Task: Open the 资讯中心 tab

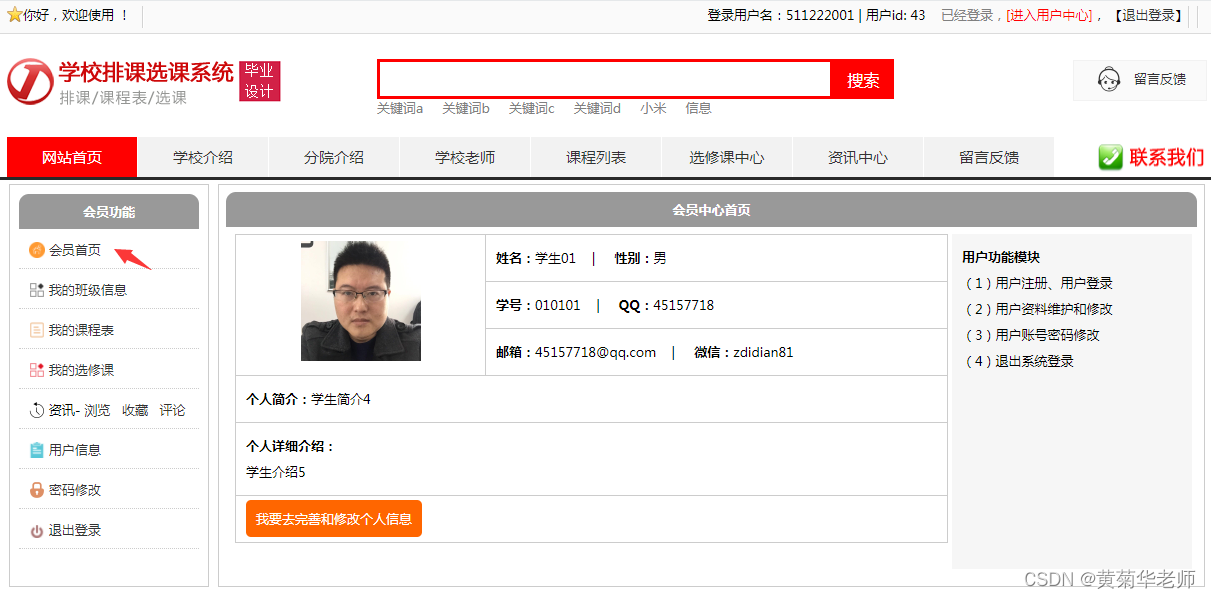Action: (857, 157)
